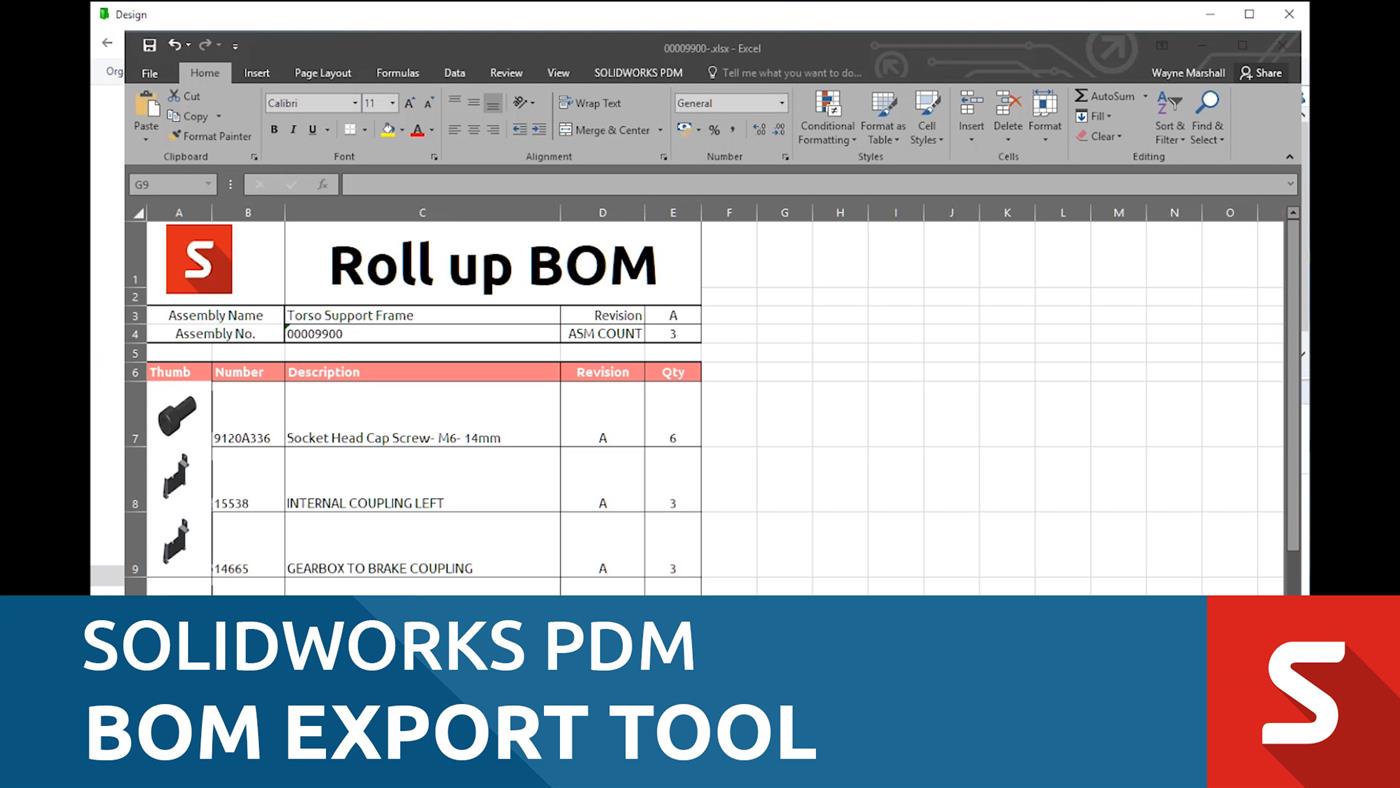Pick a color from the Font Color swatch

pyautogui.click(x=419, y=129)
